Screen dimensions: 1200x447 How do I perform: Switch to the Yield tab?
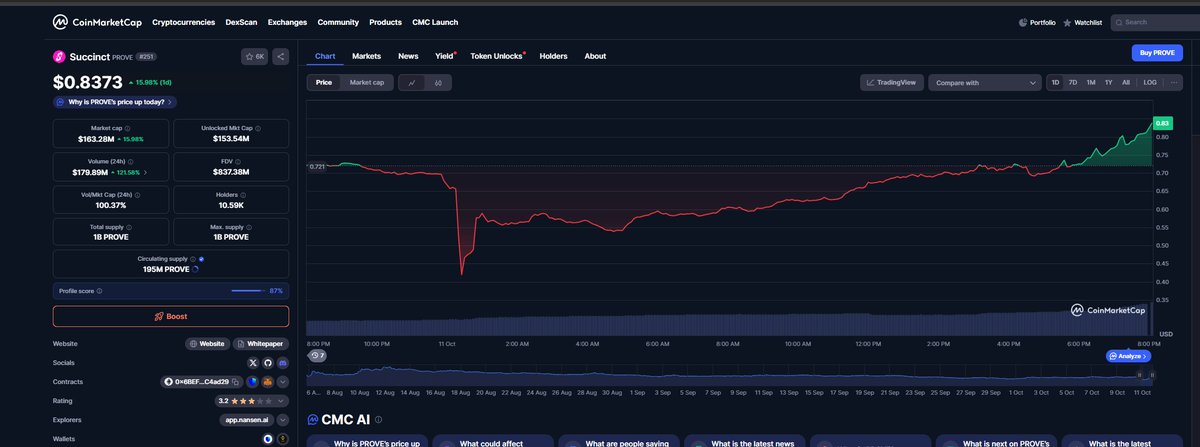[445, 56]
